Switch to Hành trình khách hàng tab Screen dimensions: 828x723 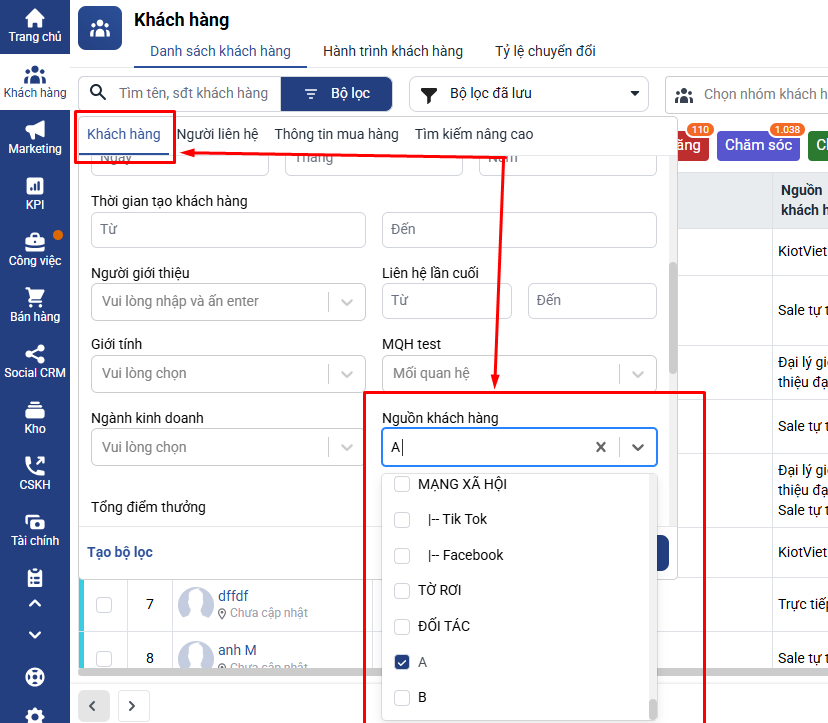(393, 51)
